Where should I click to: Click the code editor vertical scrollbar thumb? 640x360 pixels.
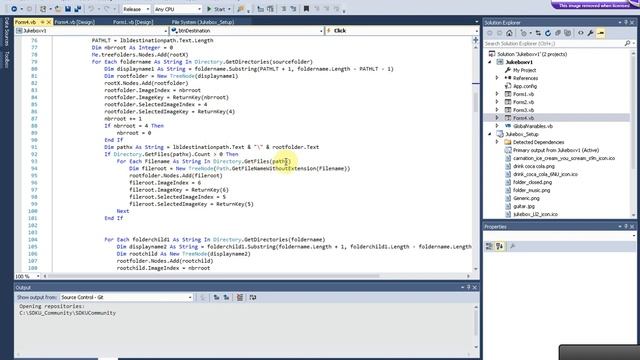tap(476, 101)
